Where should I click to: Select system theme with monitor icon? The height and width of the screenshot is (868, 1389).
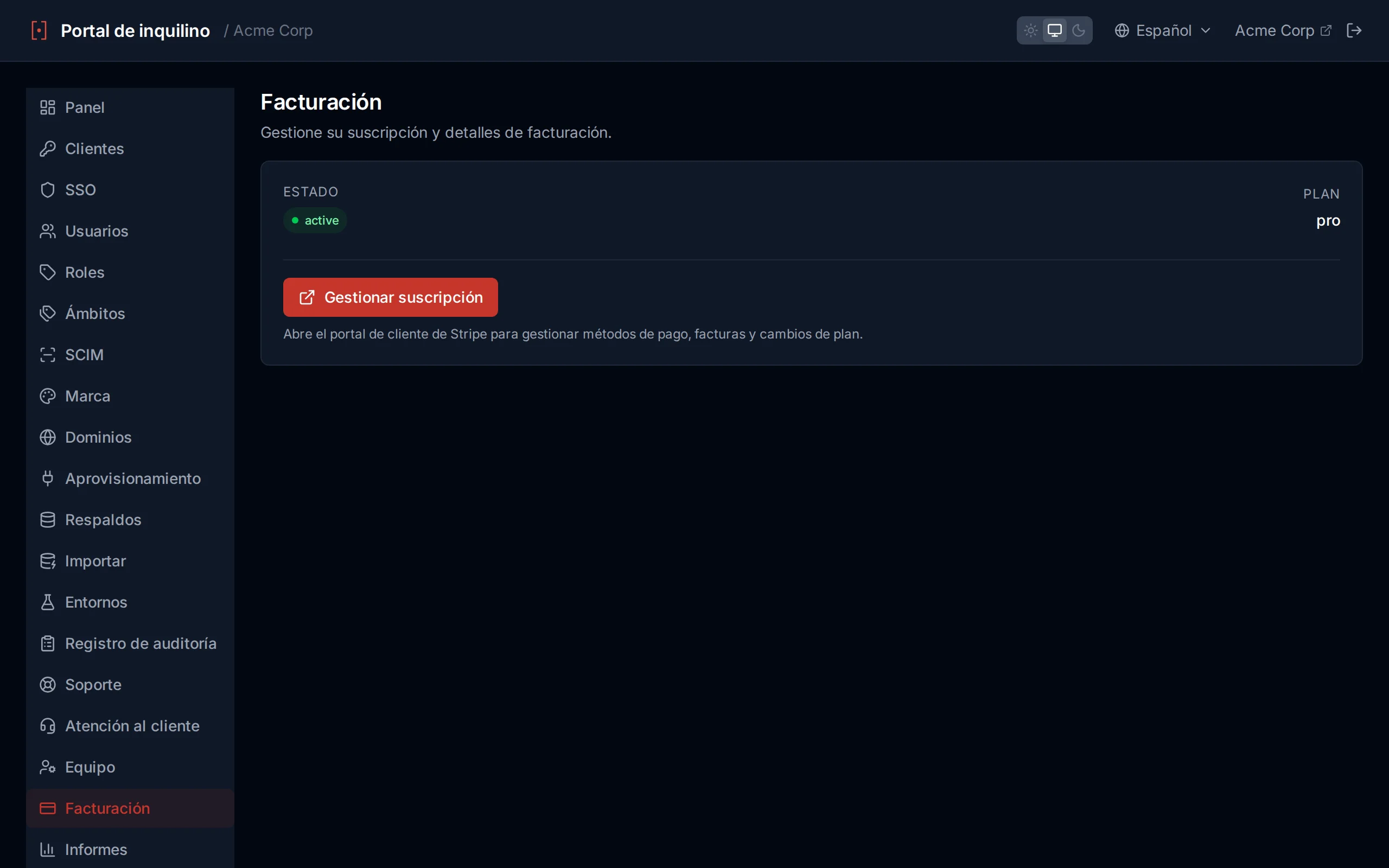[1054, 30]
